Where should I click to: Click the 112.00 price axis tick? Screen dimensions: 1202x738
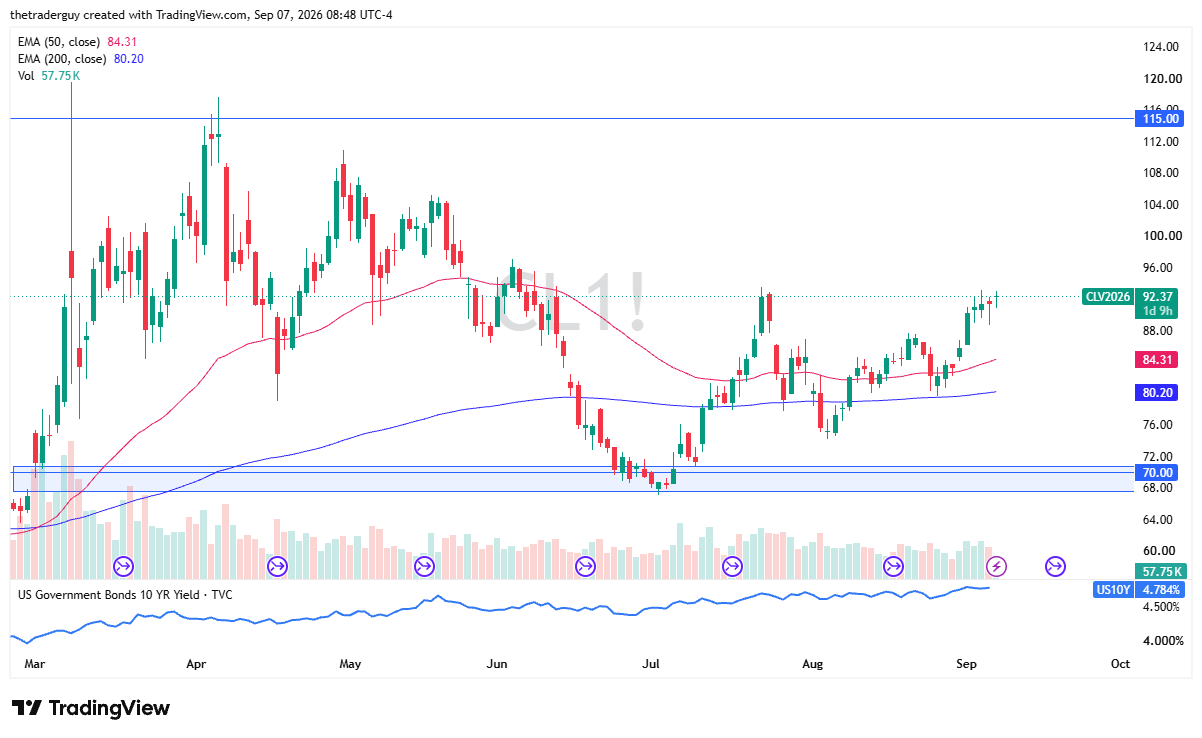click(x=1160, y=141)
